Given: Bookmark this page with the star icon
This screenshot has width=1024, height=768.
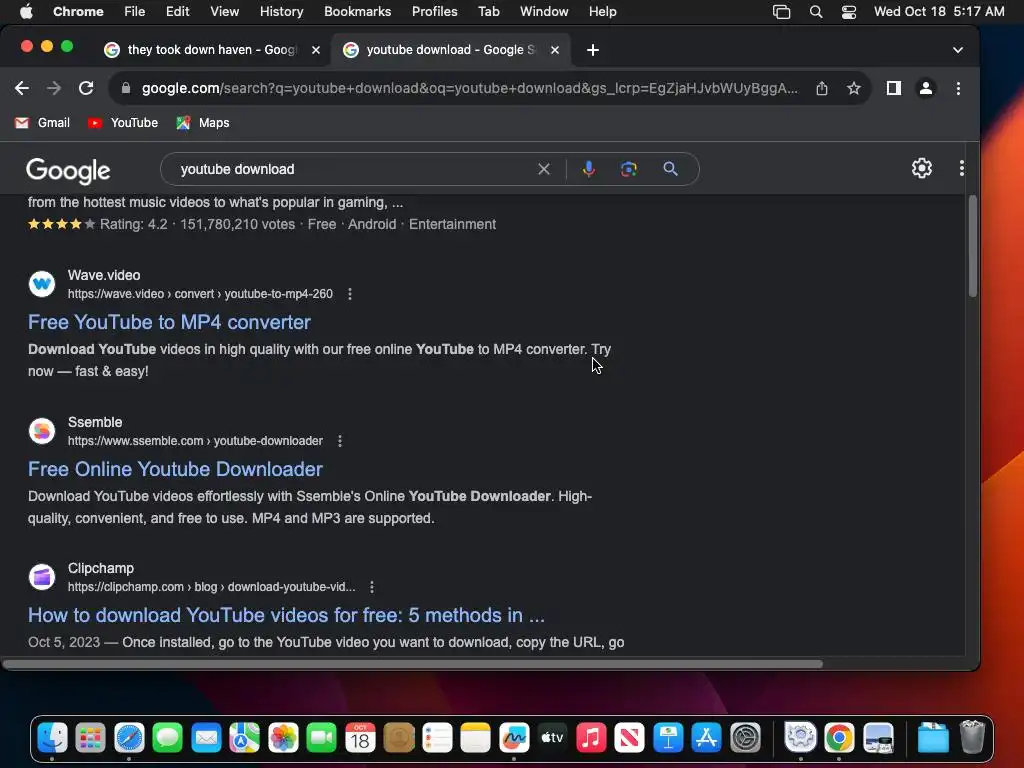Looking at the screenshot, I should click(854, 88).
